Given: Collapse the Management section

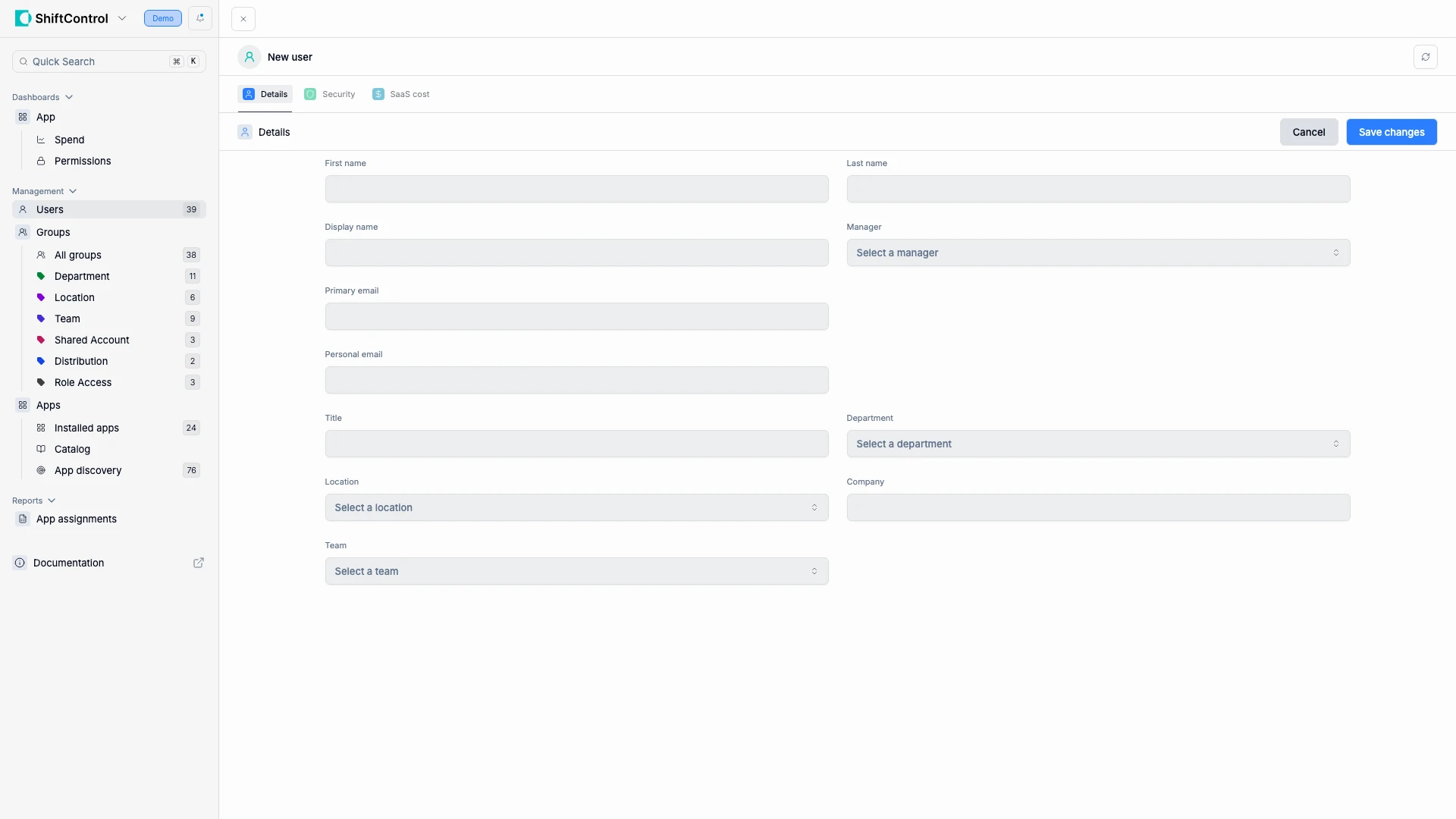Looking at the screenshot, I should click(72, 191).
